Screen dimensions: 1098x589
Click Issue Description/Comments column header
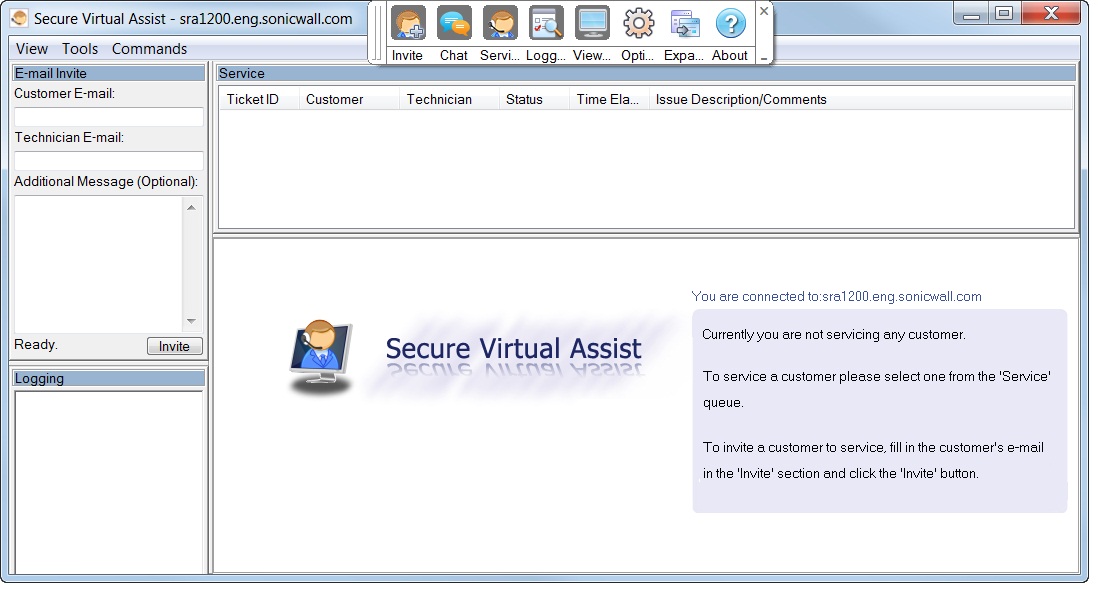click(861, 99)
